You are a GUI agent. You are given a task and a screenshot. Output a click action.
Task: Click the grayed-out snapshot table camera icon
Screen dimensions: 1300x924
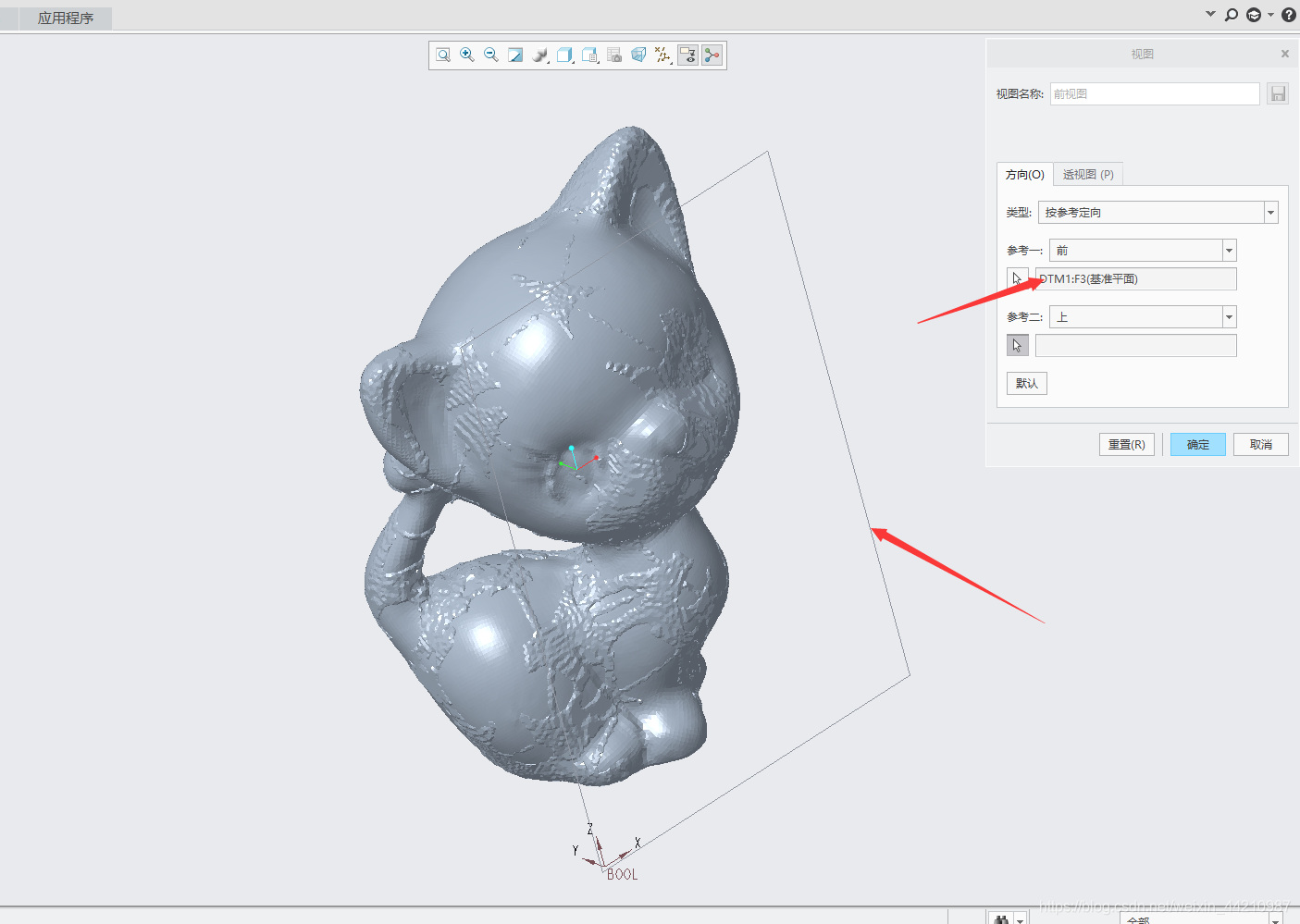614,55
